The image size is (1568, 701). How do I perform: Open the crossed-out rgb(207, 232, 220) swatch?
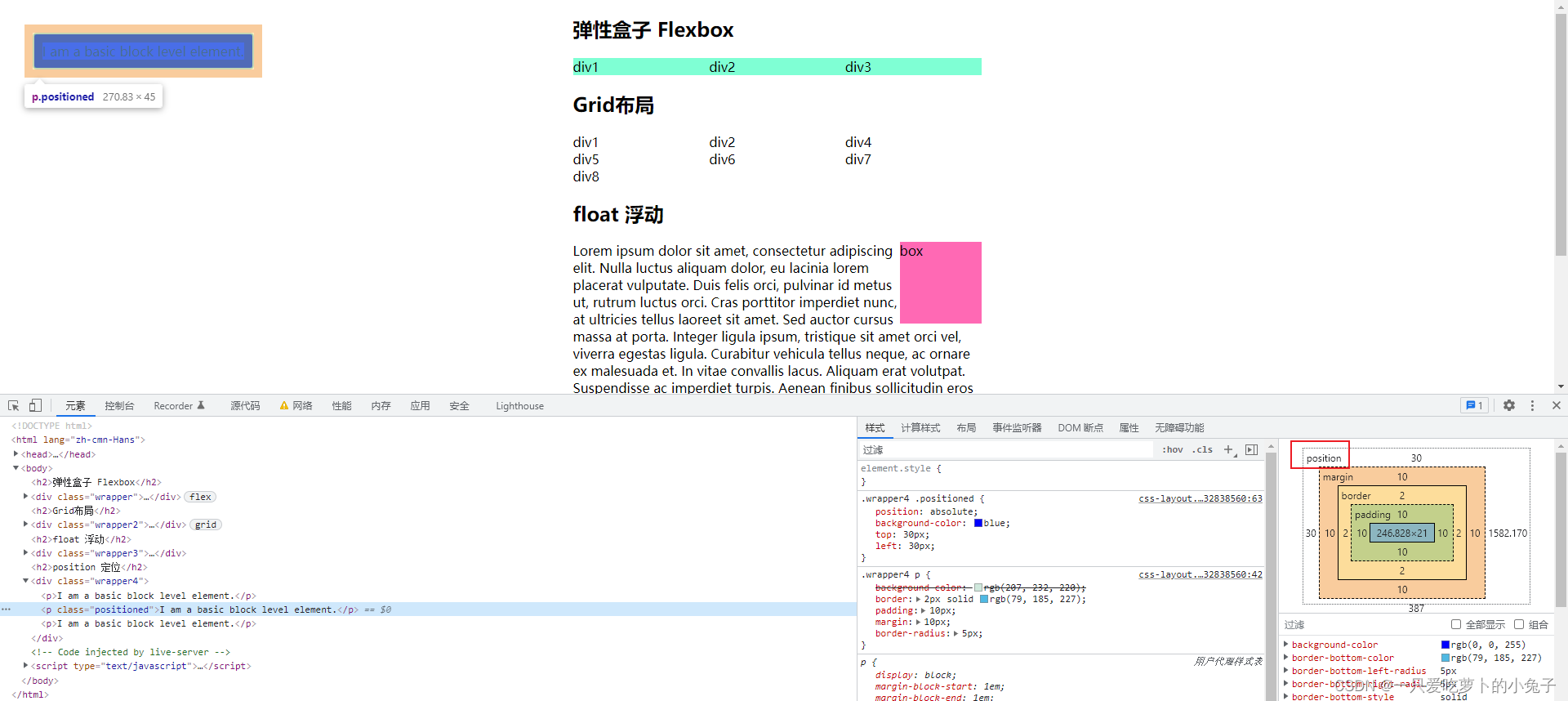pos(978,587)
